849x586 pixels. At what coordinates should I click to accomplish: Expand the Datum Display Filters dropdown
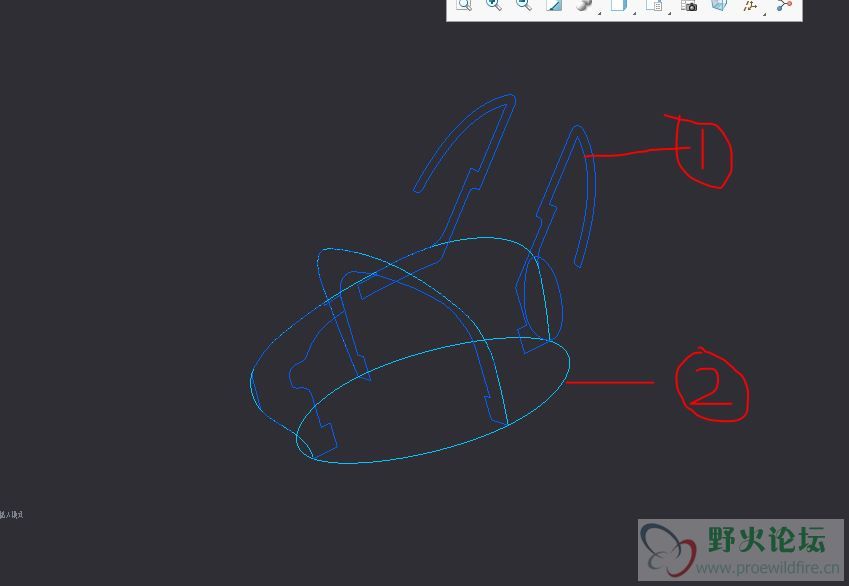pyautogui.click(x=751, y=5)
